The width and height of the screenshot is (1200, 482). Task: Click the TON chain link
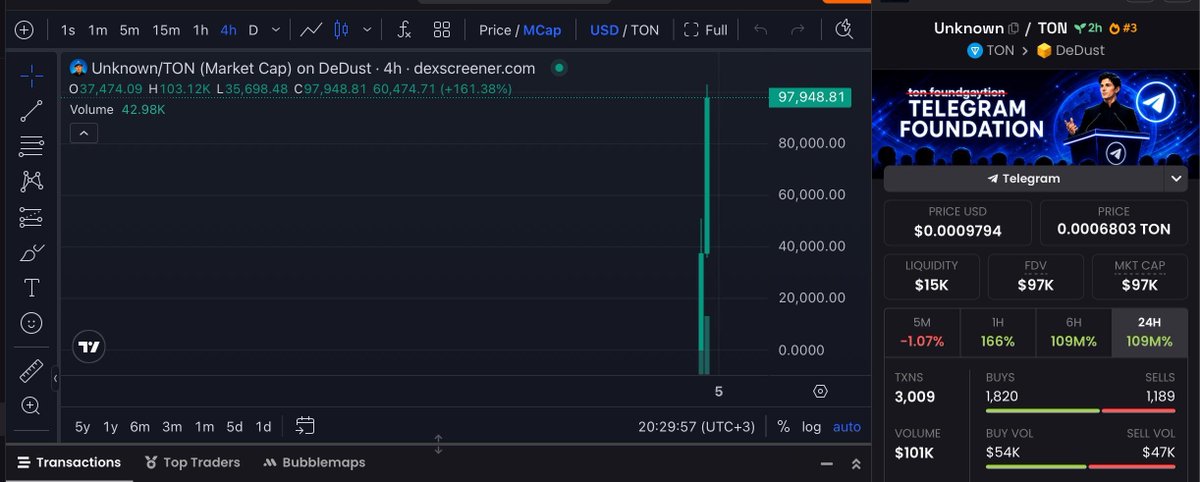[x=990, y=50]
